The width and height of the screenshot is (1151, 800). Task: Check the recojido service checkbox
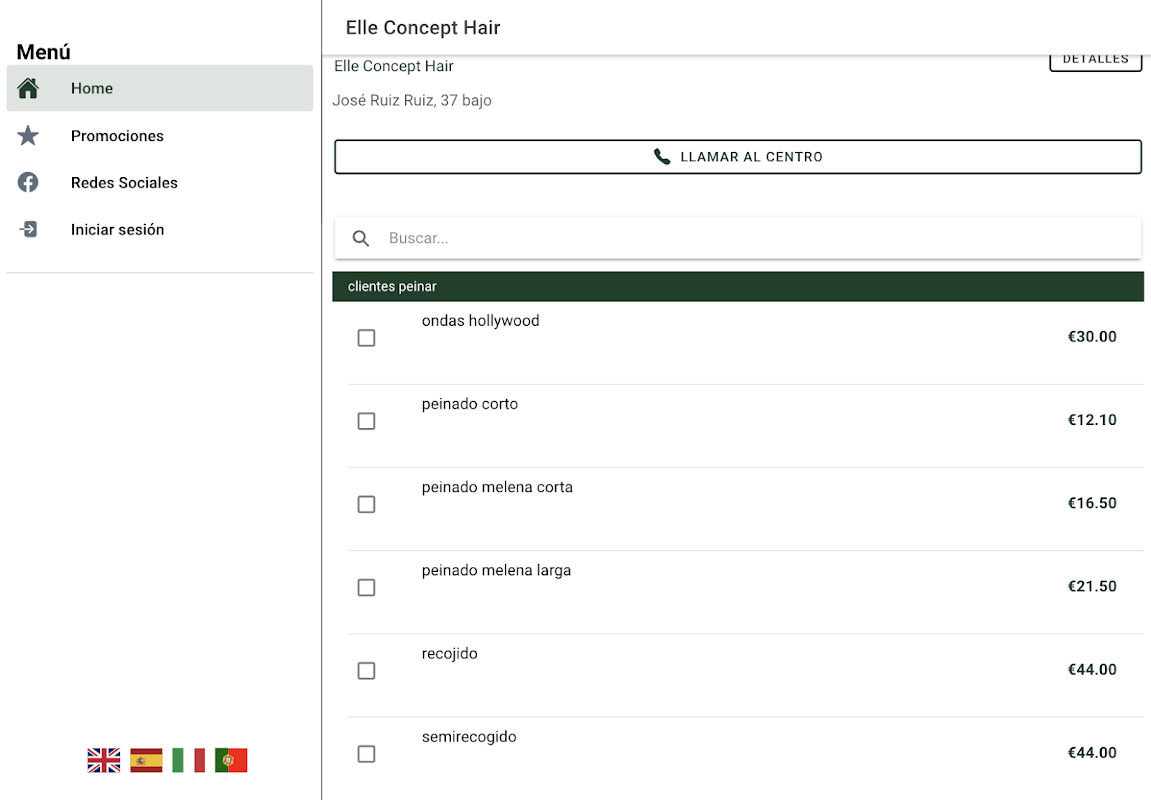click(x=366, y=670)
